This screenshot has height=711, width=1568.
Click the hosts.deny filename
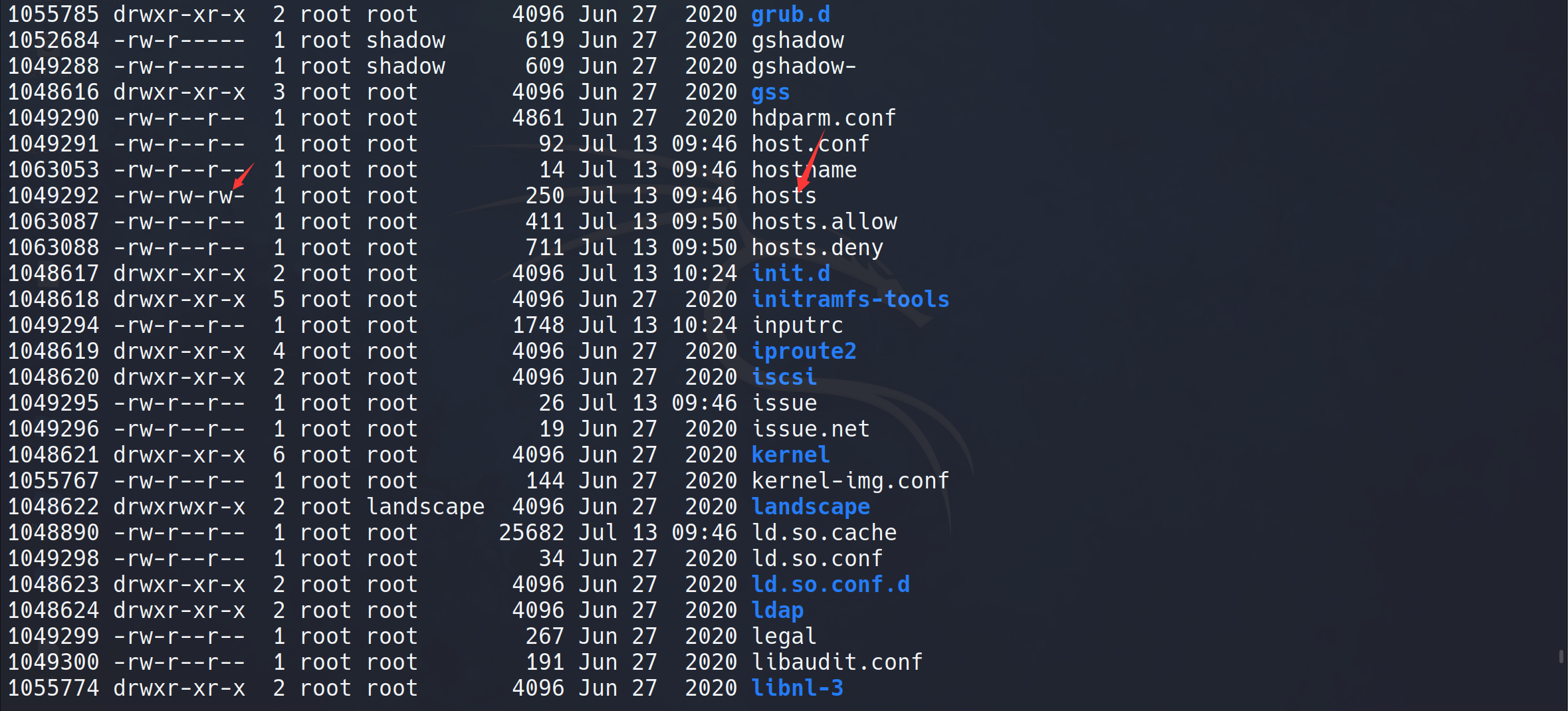coord(817,247)
